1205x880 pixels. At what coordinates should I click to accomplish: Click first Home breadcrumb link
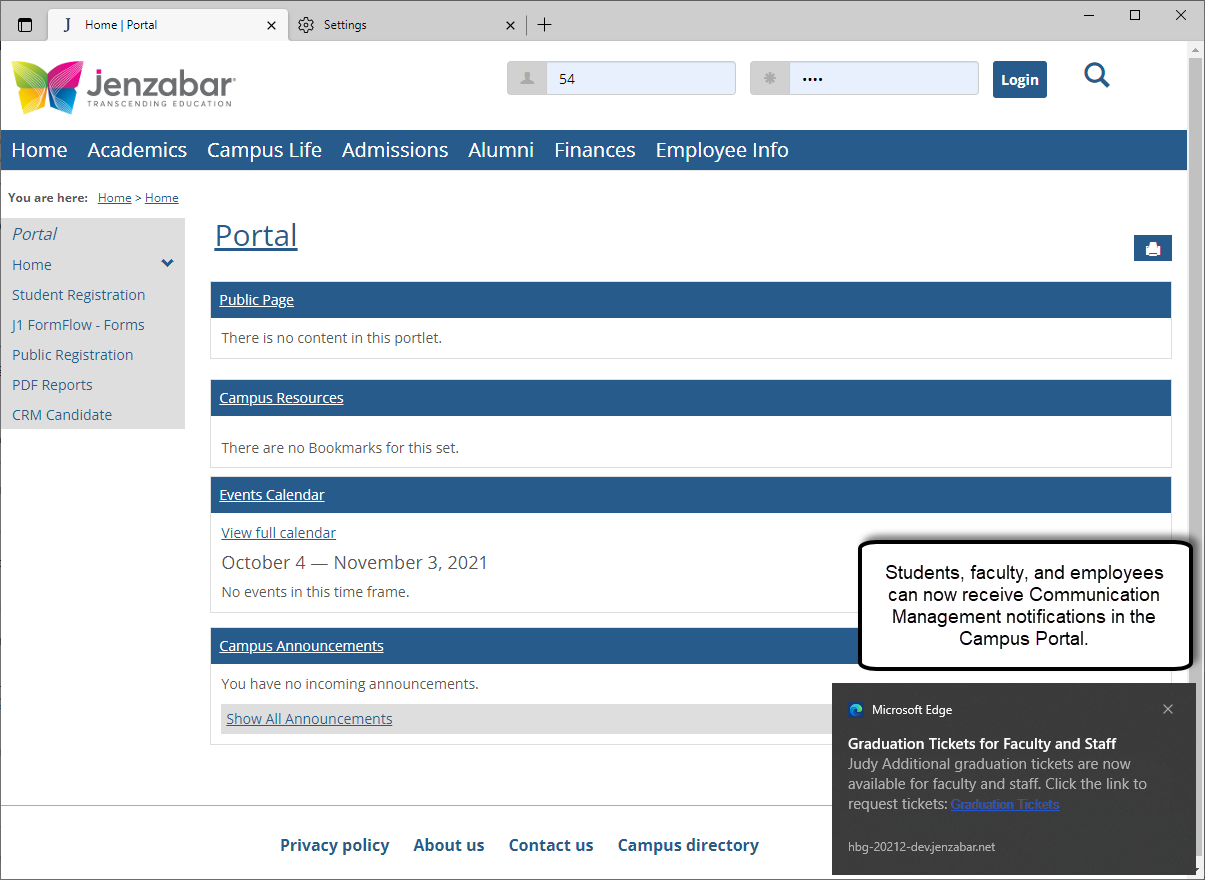[x=115, y=198]
